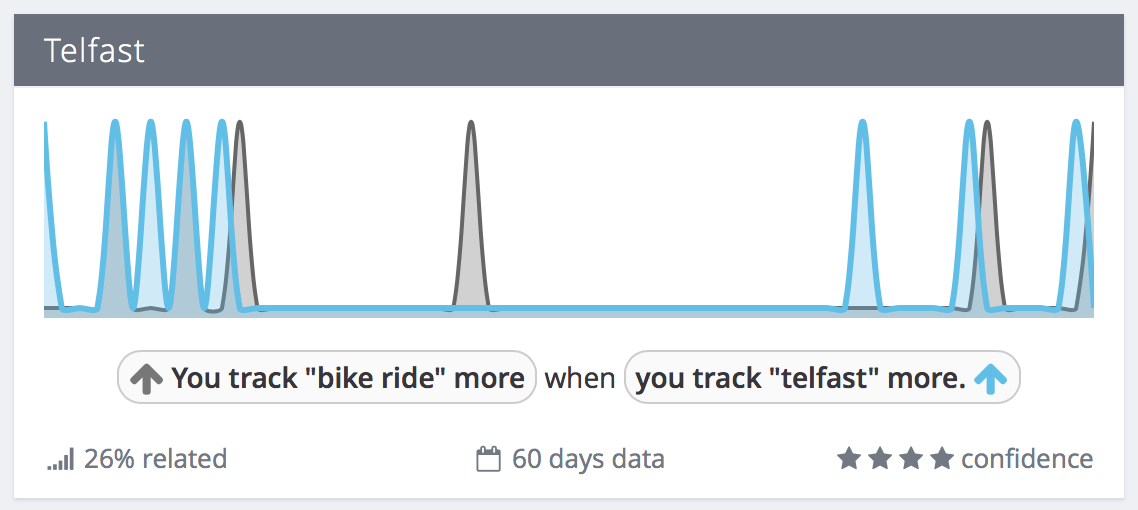Click the calendar icon beside 60 days data
Screen dimensions: 1138x510
[x=488, y=460]
